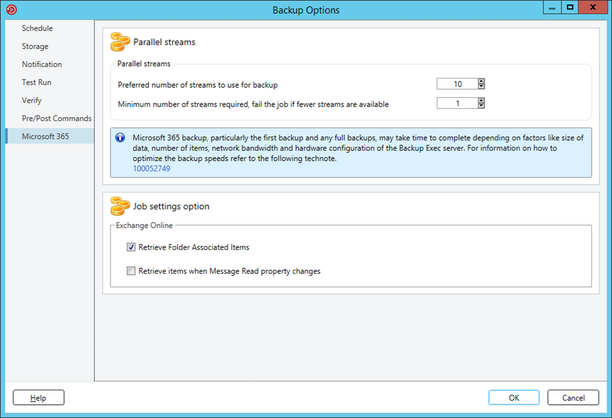The height and width of the screenshot is (418, 612).
Task: Switch to the Verify page
Action: [32, 100]
